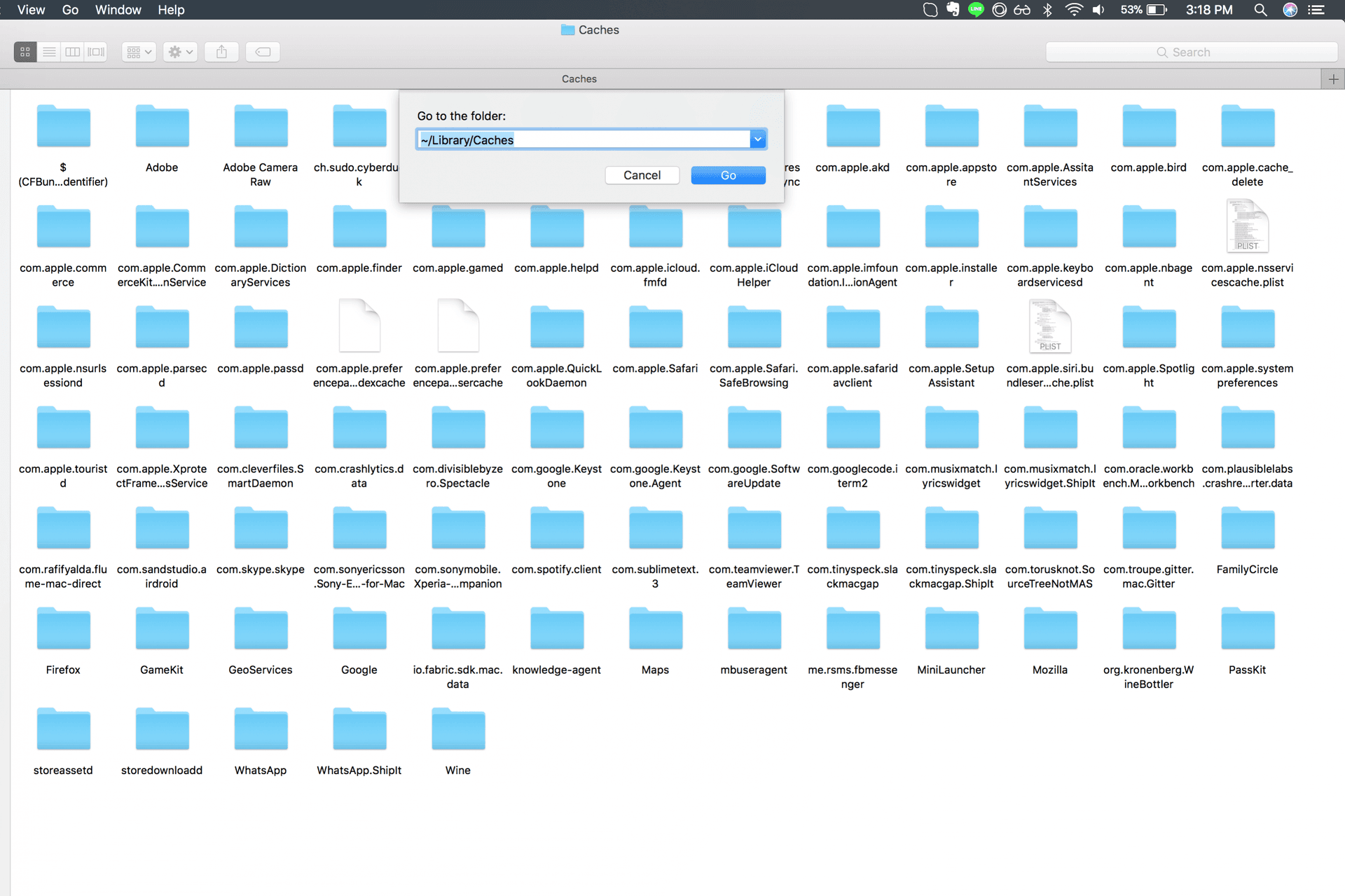Screen dimensions: 1345x896
Task: Open the Go menu
Action: (x=70, y=10)
